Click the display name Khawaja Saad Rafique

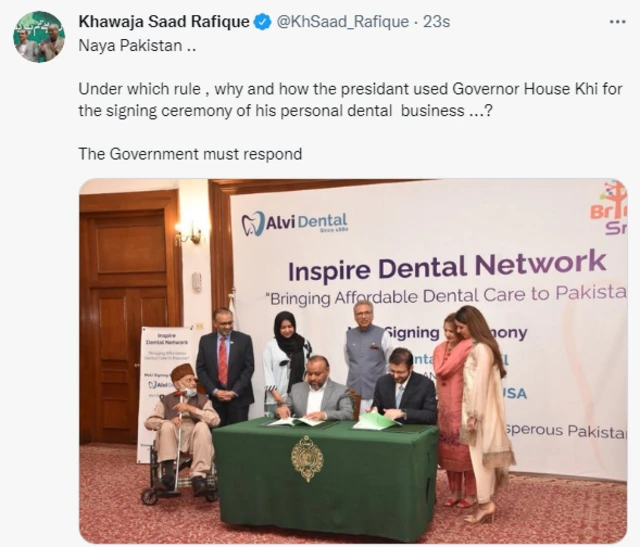[164, 22]
